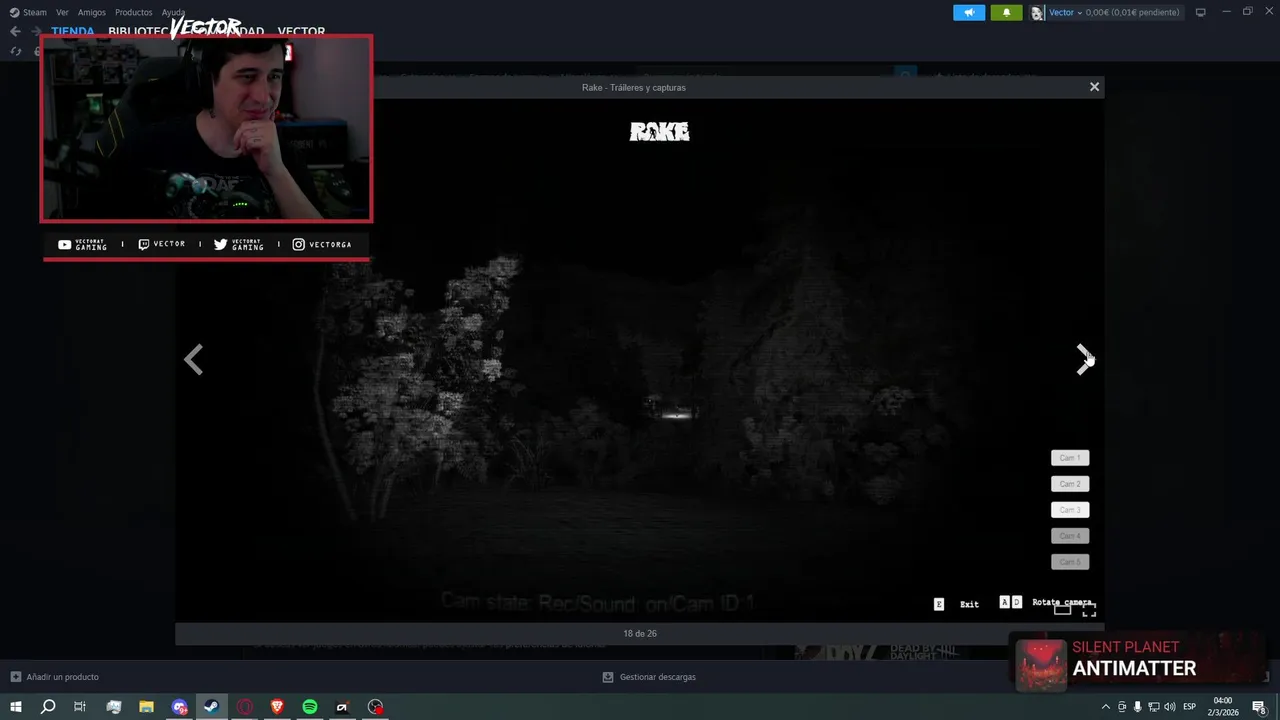The height and width of the screenshot is (720, 1280).
Task: Open Steam notifications bell
Action: [x=1006, y=12]
